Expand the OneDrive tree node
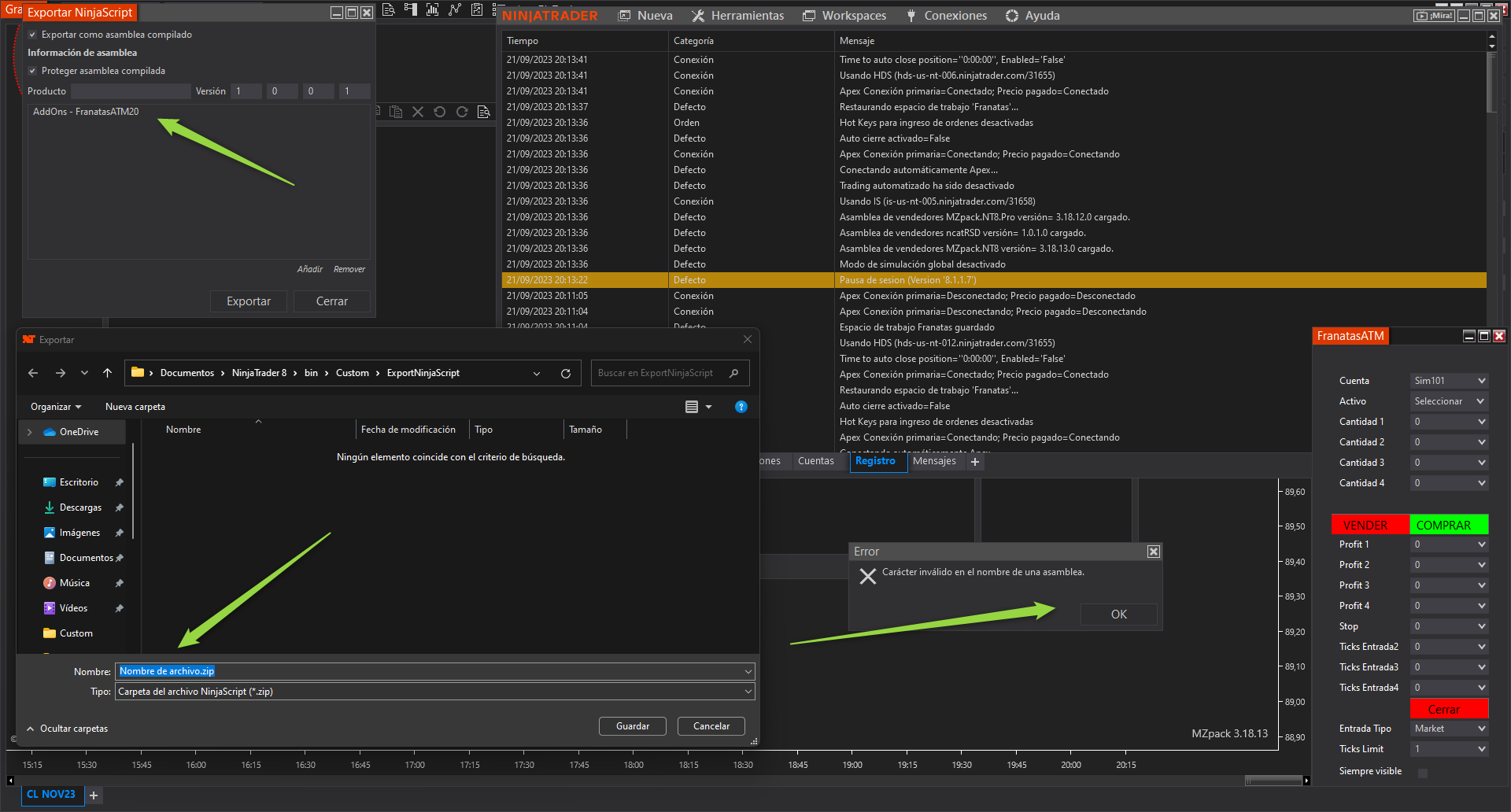 pyautogui.click(x=30, y=432)
